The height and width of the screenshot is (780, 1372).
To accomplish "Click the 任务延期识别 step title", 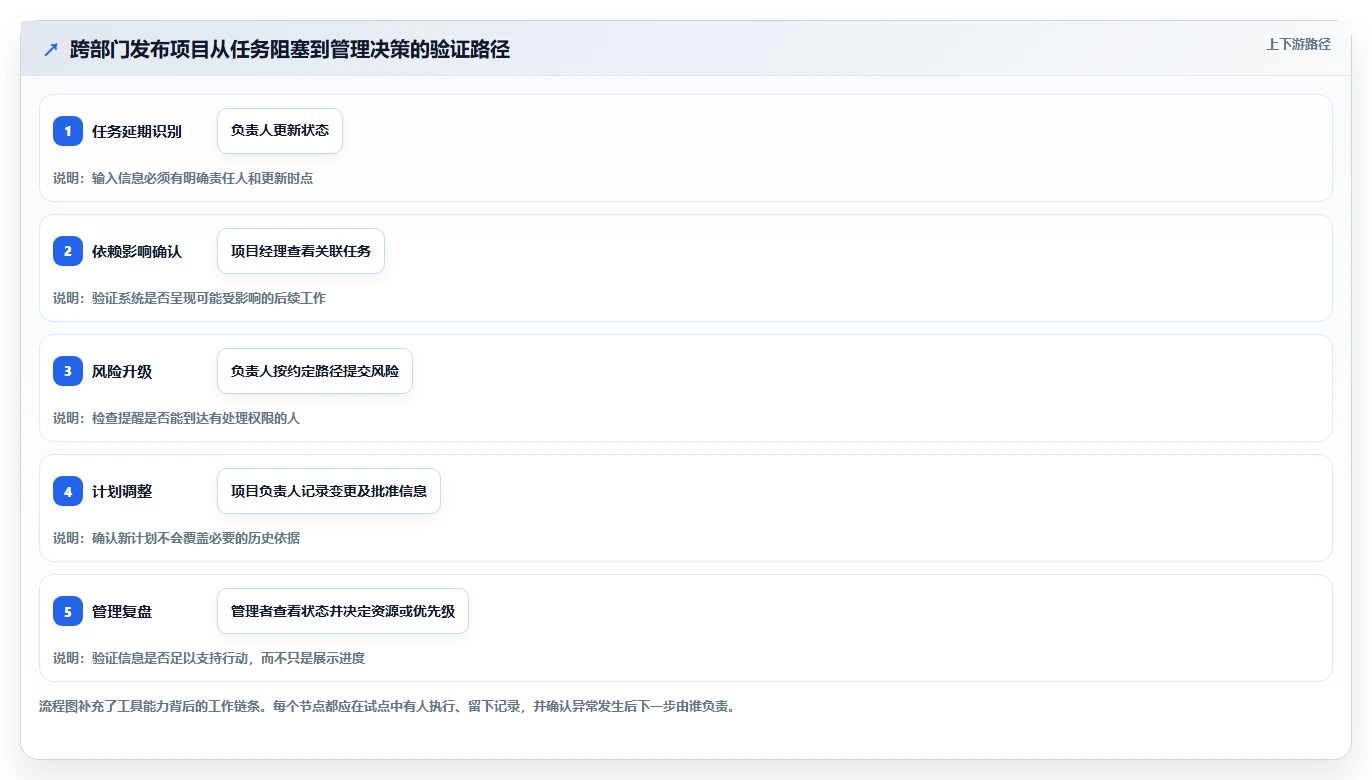I will coord(137,131).
